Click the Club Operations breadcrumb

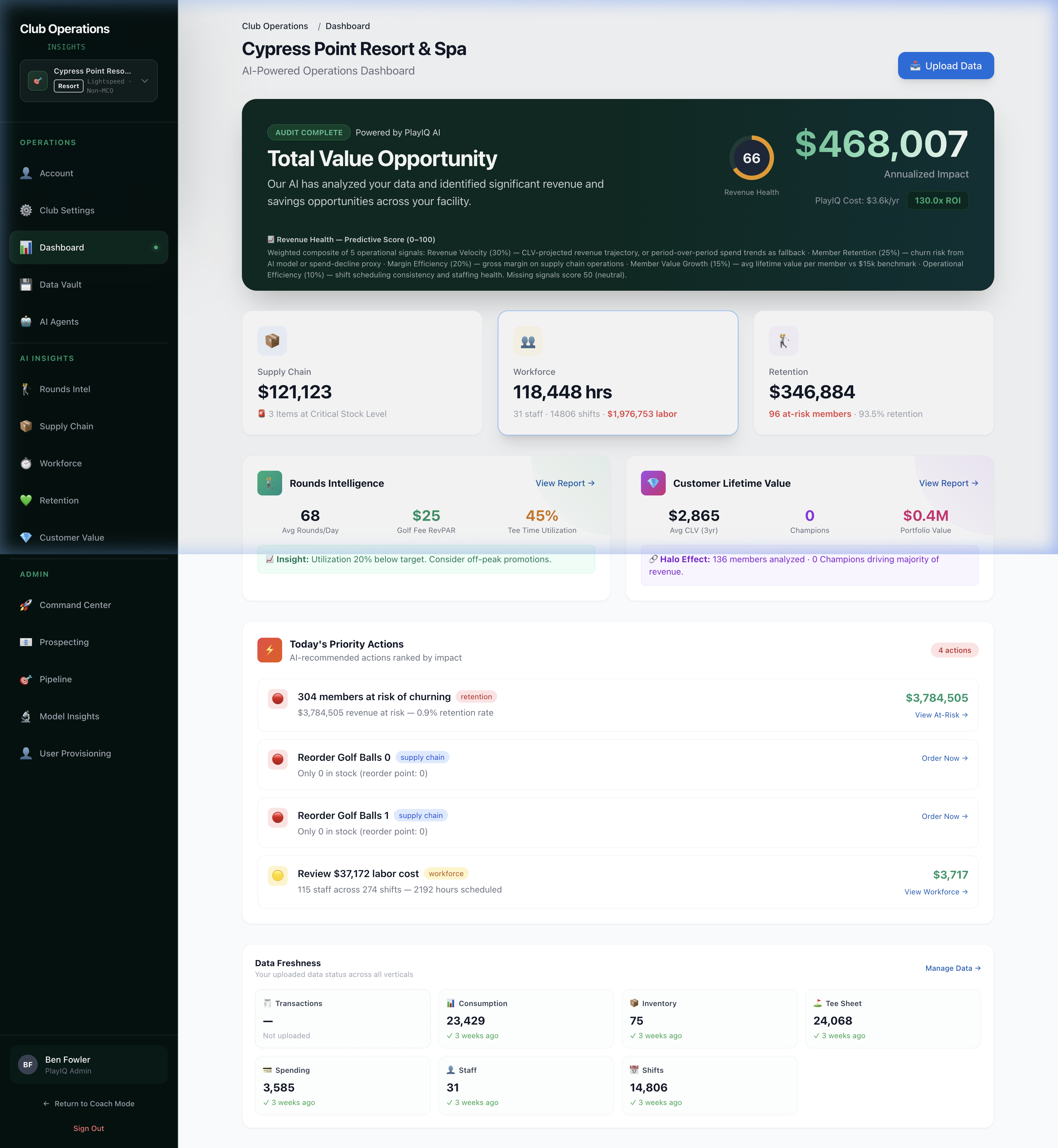pyautogui.click(x=275, y=26)
